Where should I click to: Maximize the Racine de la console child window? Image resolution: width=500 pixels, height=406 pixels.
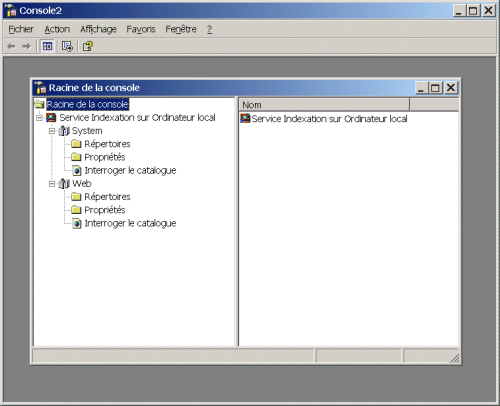coord(435,88)
